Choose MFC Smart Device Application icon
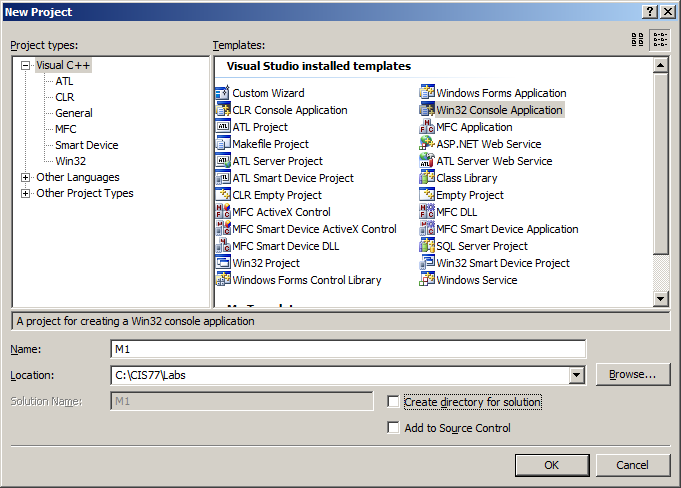 pyautogui.click(x=427, y=229)
